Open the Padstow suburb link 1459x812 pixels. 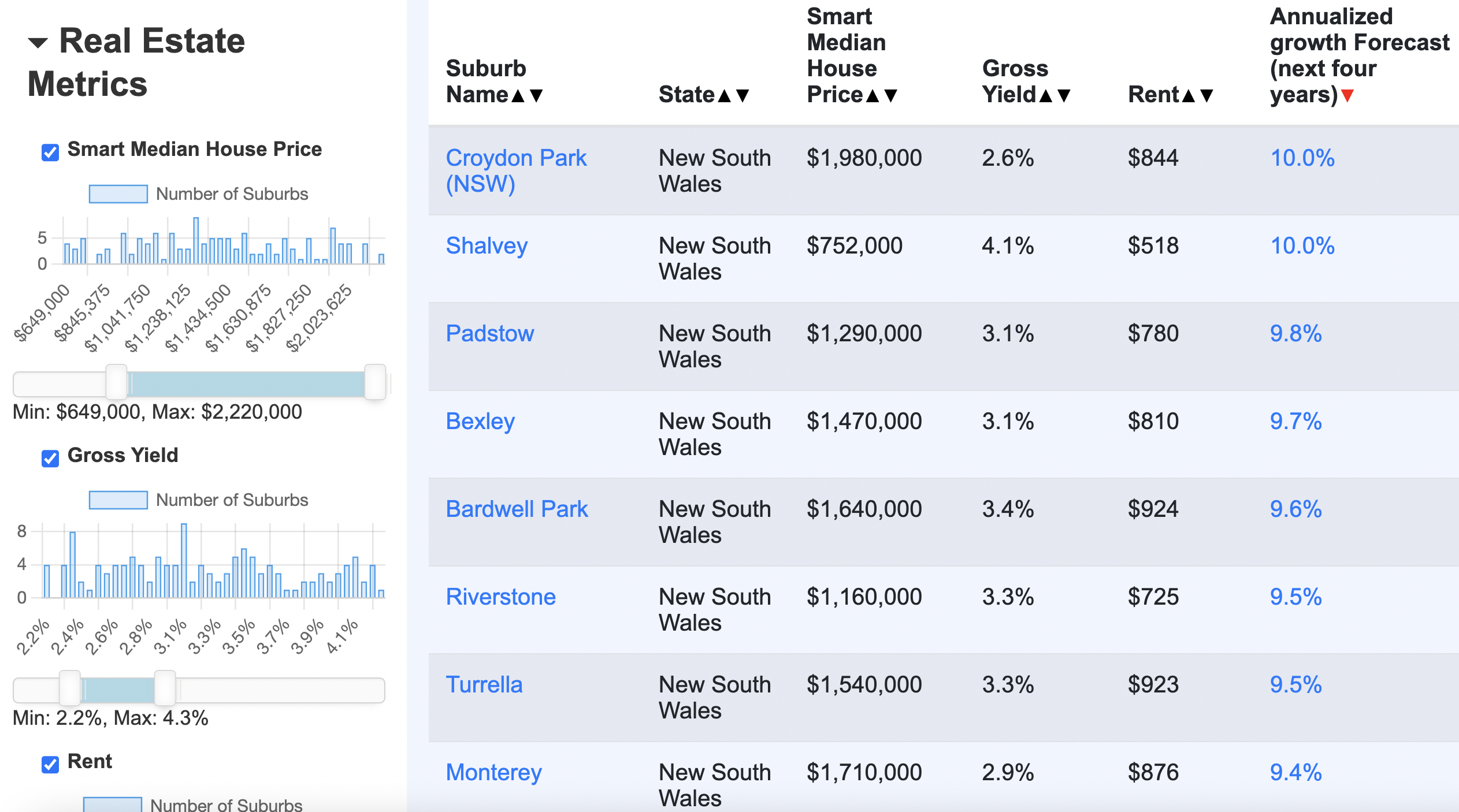(x=489, y=334)
